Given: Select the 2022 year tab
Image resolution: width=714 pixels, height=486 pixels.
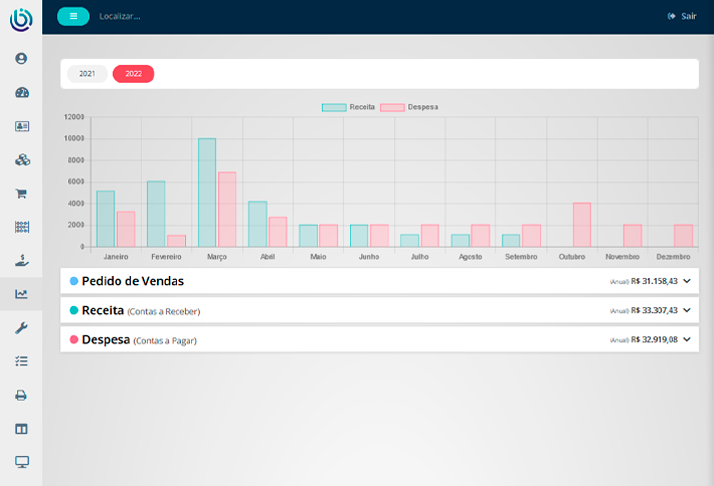Looking at the screenshot, I should (x=133, y=74).
